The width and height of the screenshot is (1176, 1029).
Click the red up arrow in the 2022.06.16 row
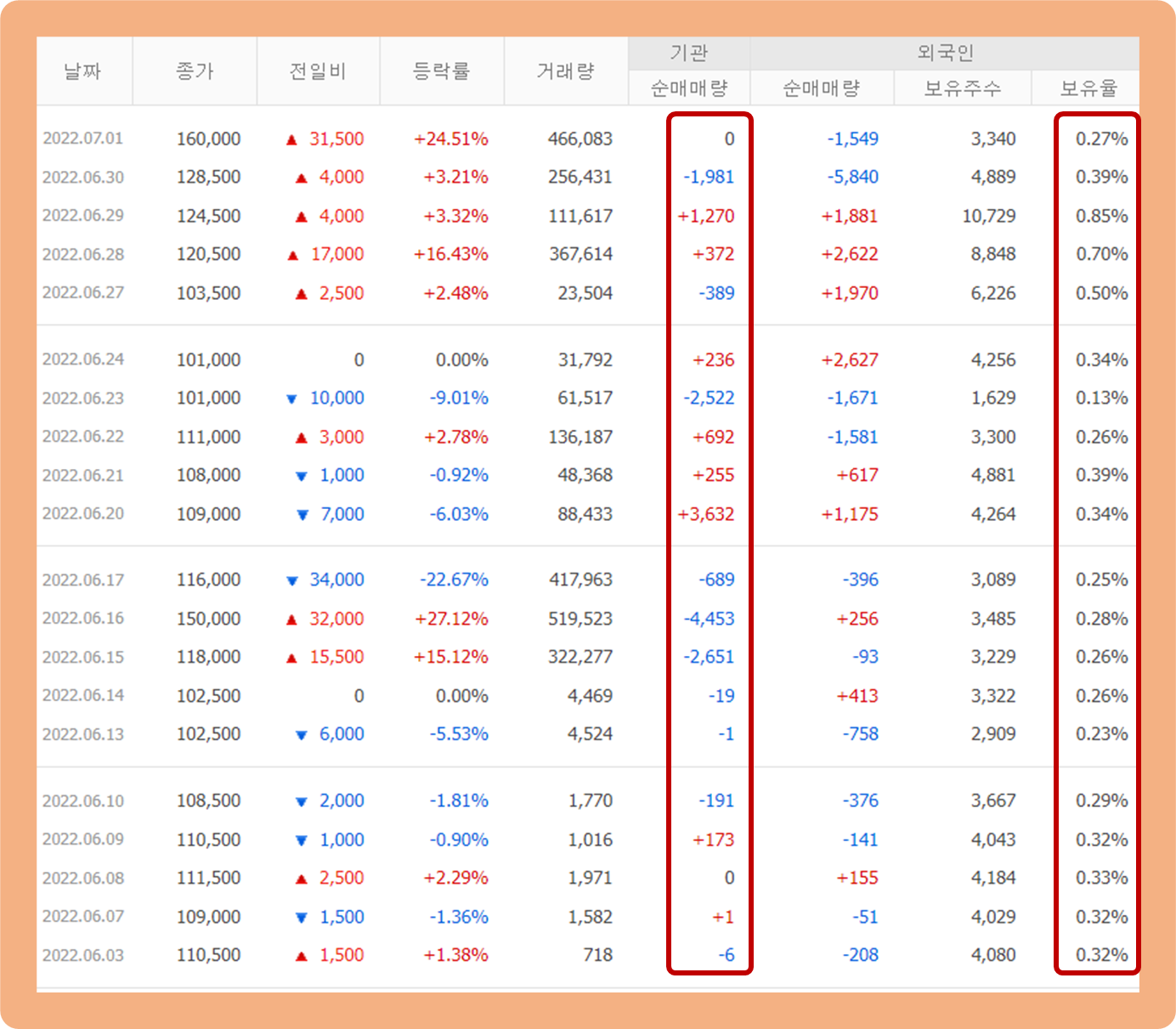[x=291, y=619]
